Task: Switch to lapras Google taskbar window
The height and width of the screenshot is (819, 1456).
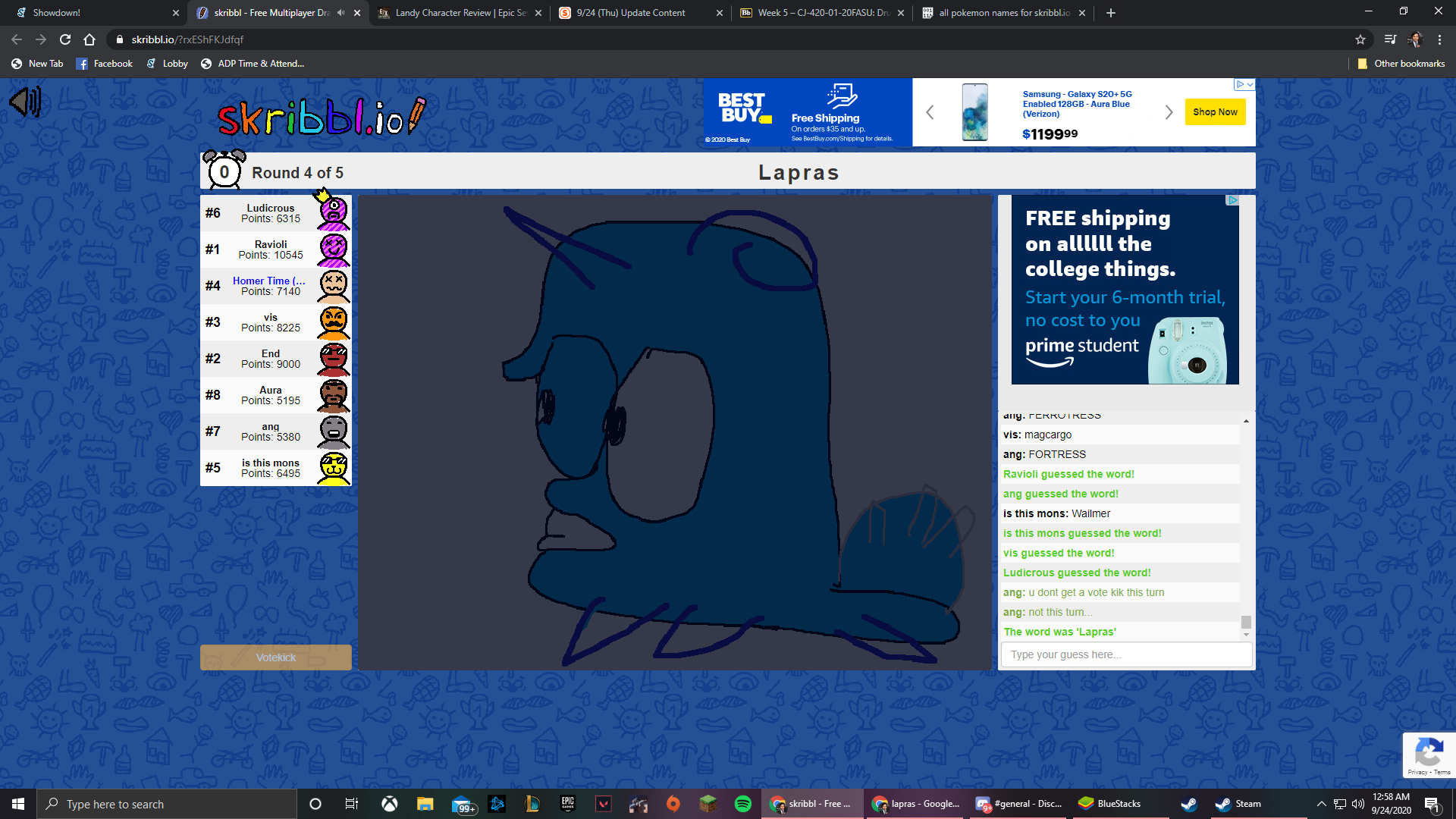Action: pyautogui.click(x=915, y=804)
